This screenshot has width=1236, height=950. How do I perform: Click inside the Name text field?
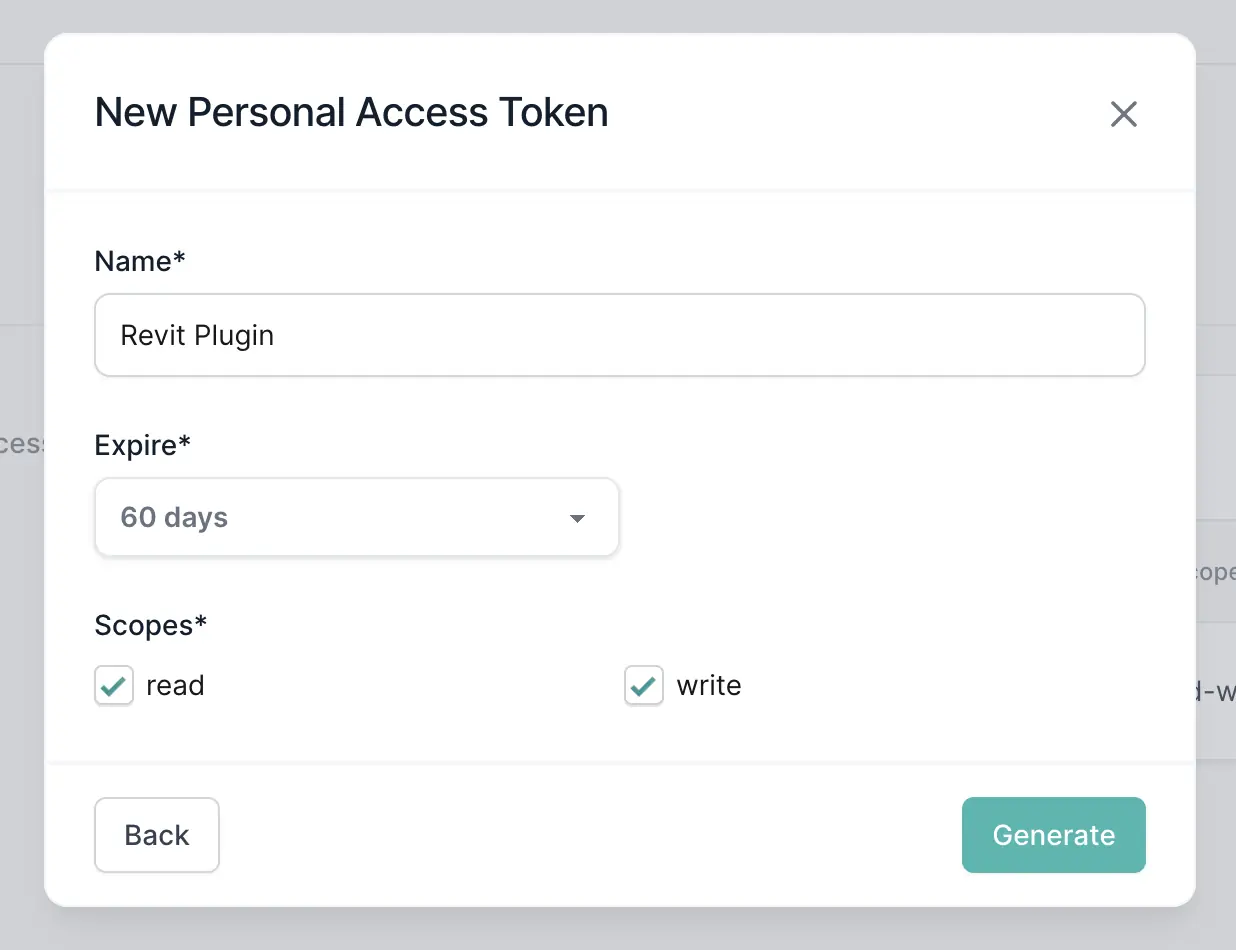point(619,335)
